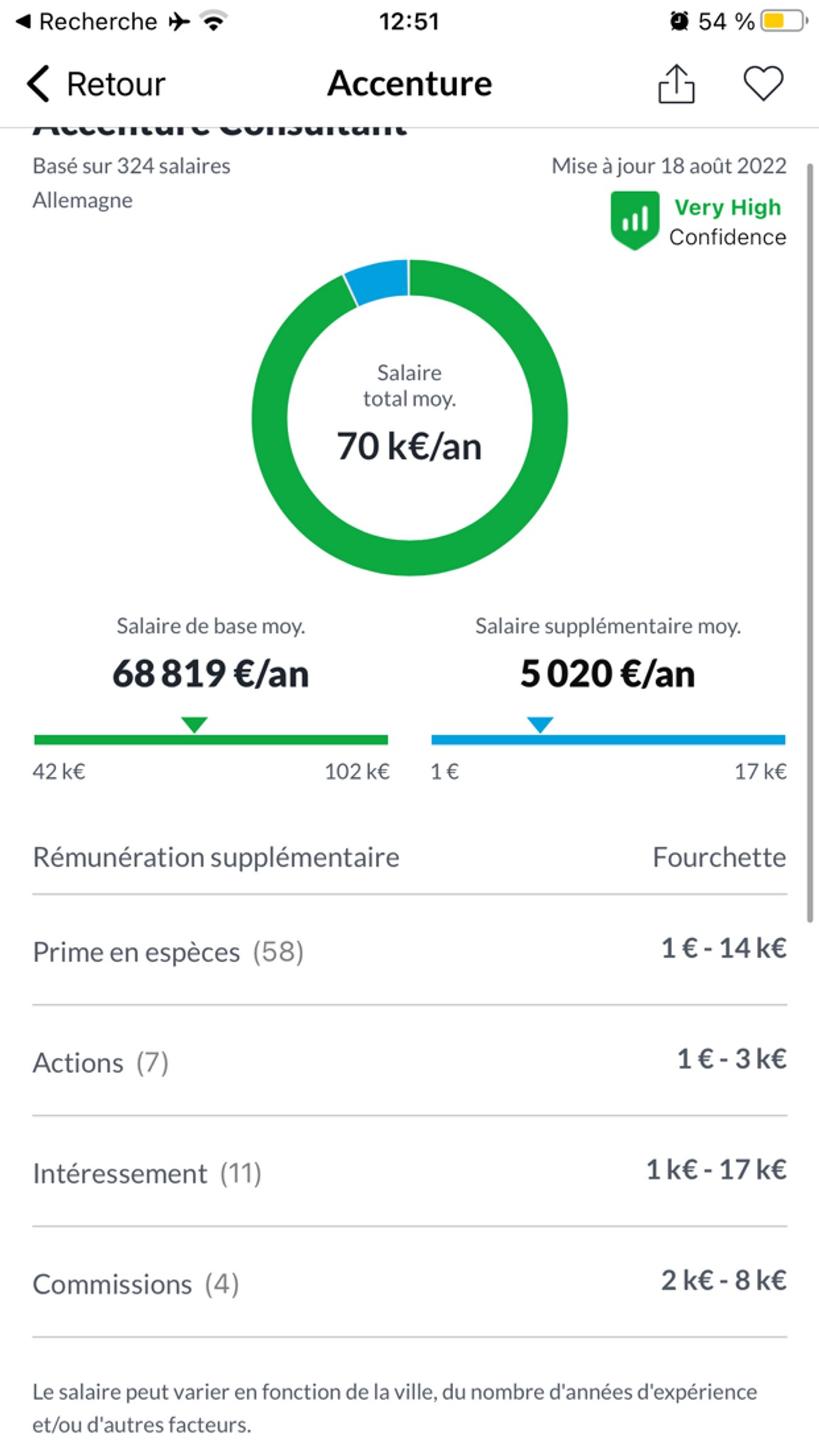Tap the heart icon to favorite Accenture
The image size is (819, 1456).
click(x=764, y=84)
